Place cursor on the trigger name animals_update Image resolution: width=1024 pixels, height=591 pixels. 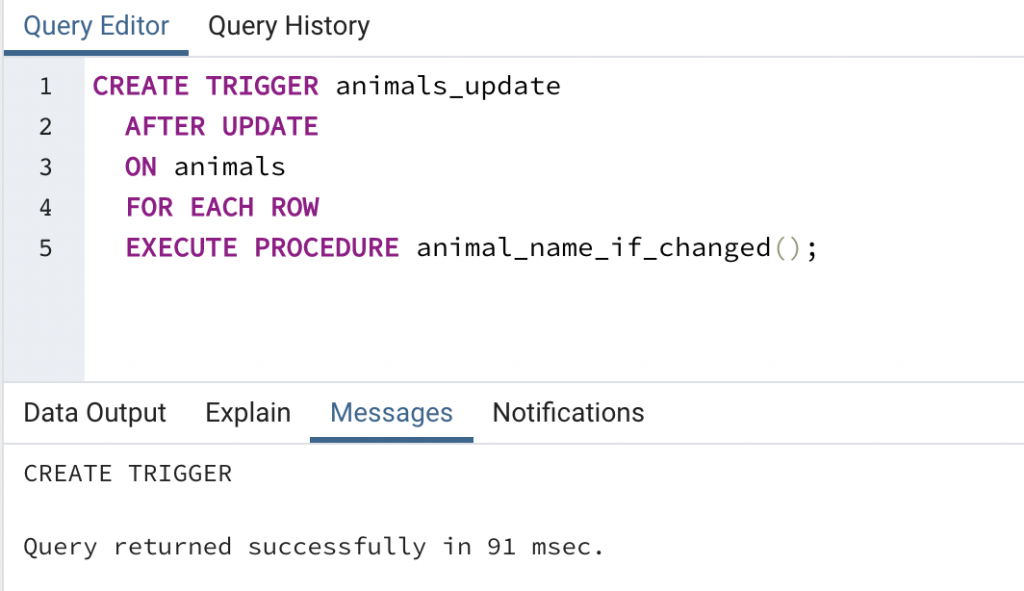448,86
